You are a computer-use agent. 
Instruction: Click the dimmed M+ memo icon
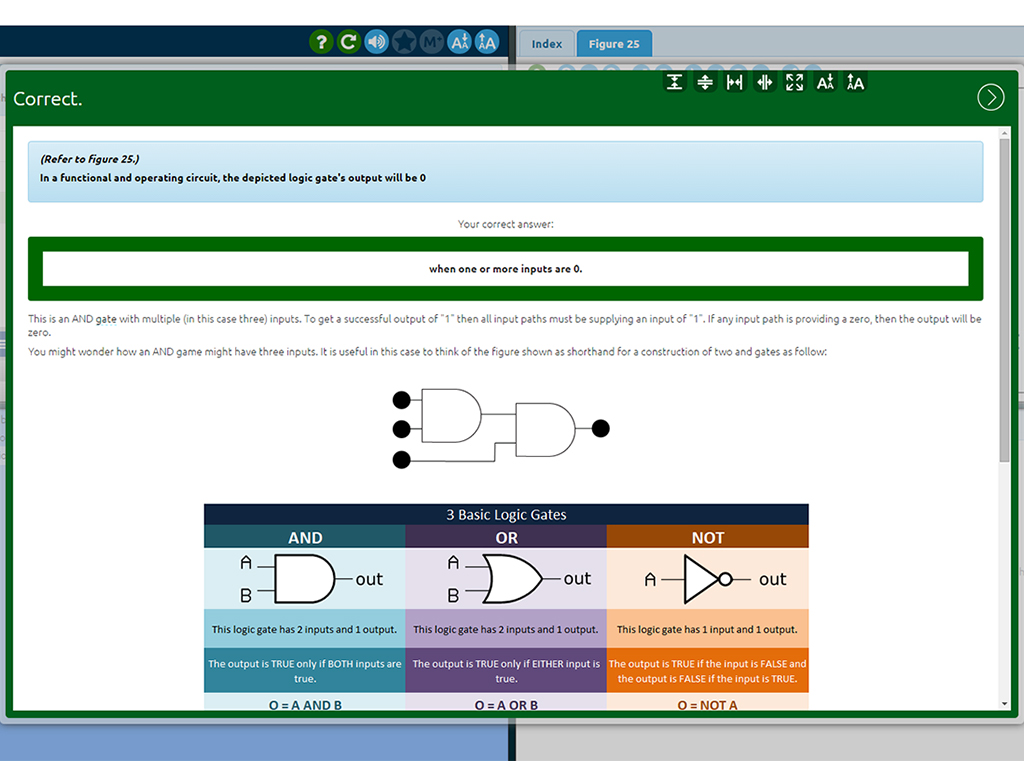(x=432, y=42)
